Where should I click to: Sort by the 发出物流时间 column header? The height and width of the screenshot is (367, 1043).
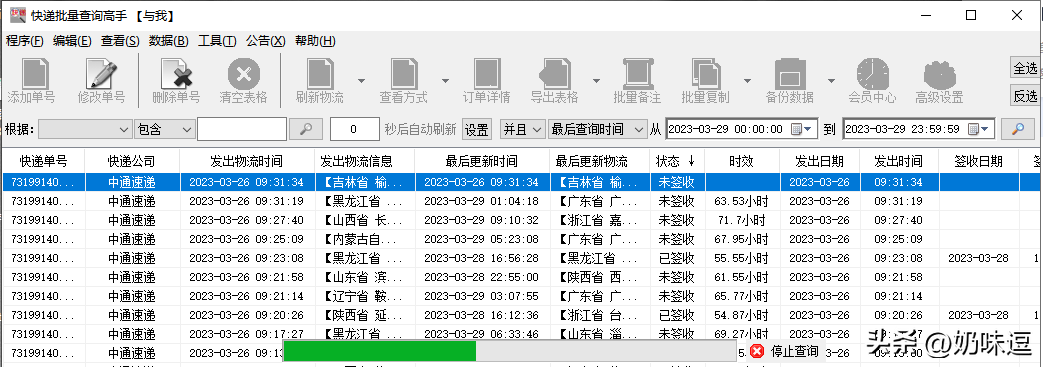pos(247,161)
